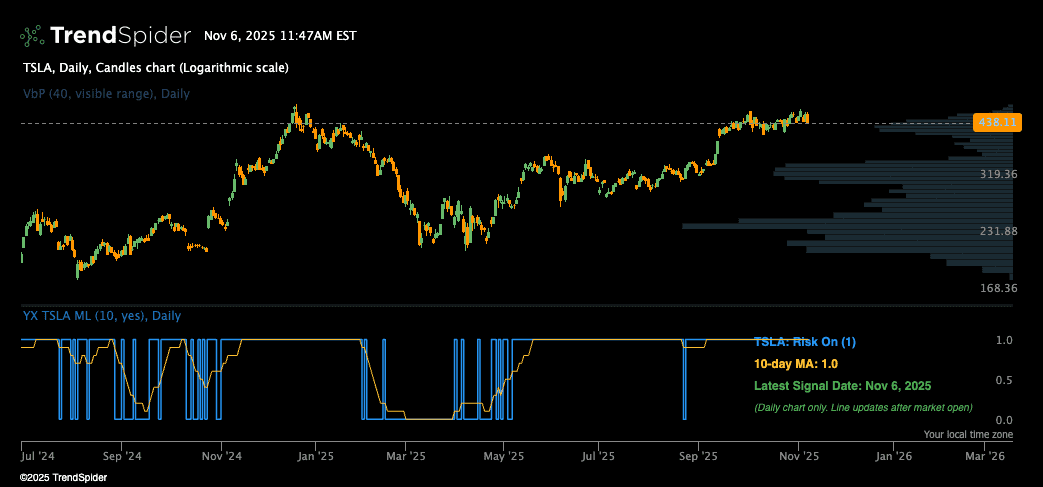Click the '10-day MA: 1.0' legend text
The height and width of the screenshot is (487, 1043).
796,364
